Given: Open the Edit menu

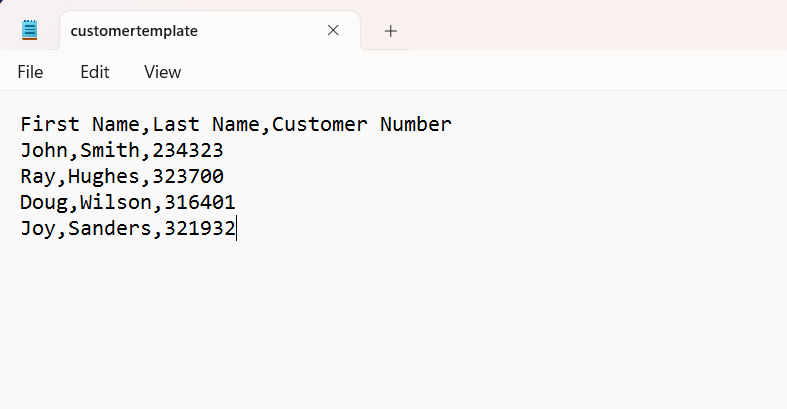Looking at the screenshot, I should coord(94,72).
